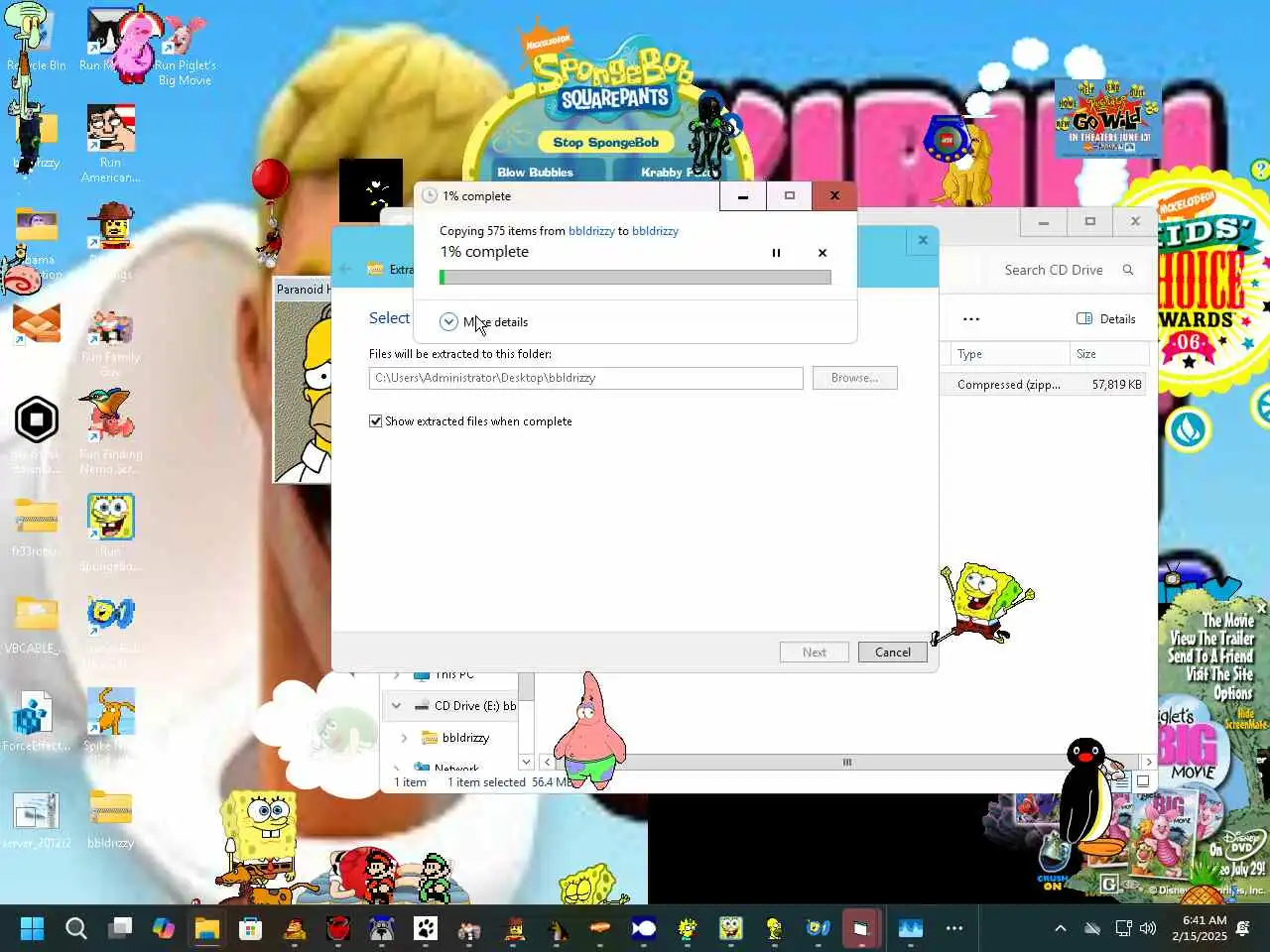Image resolution: width=1270 pixels, height=952 pixels.
Task: Select the server_201212 desktop icon
Action: (x=37, y=820)
